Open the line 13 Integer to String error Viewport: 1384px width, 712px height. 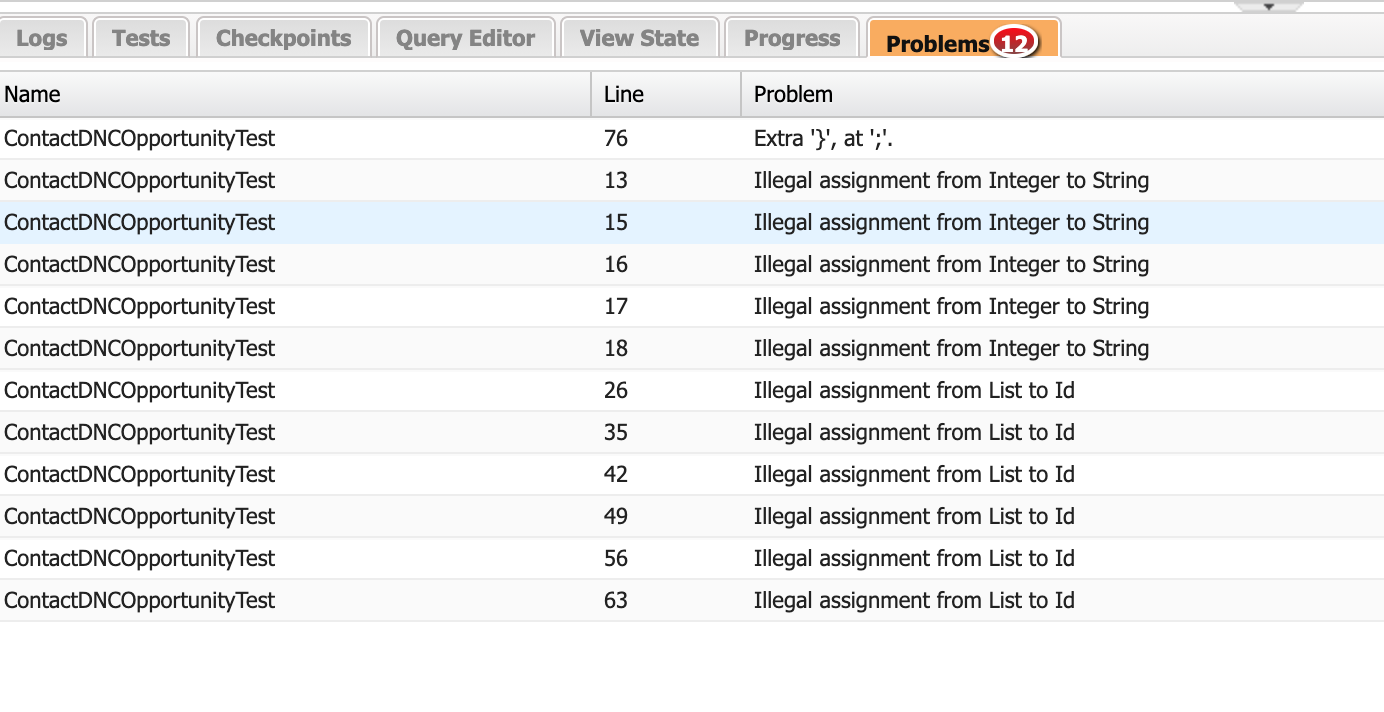click(x=950, y=181)
